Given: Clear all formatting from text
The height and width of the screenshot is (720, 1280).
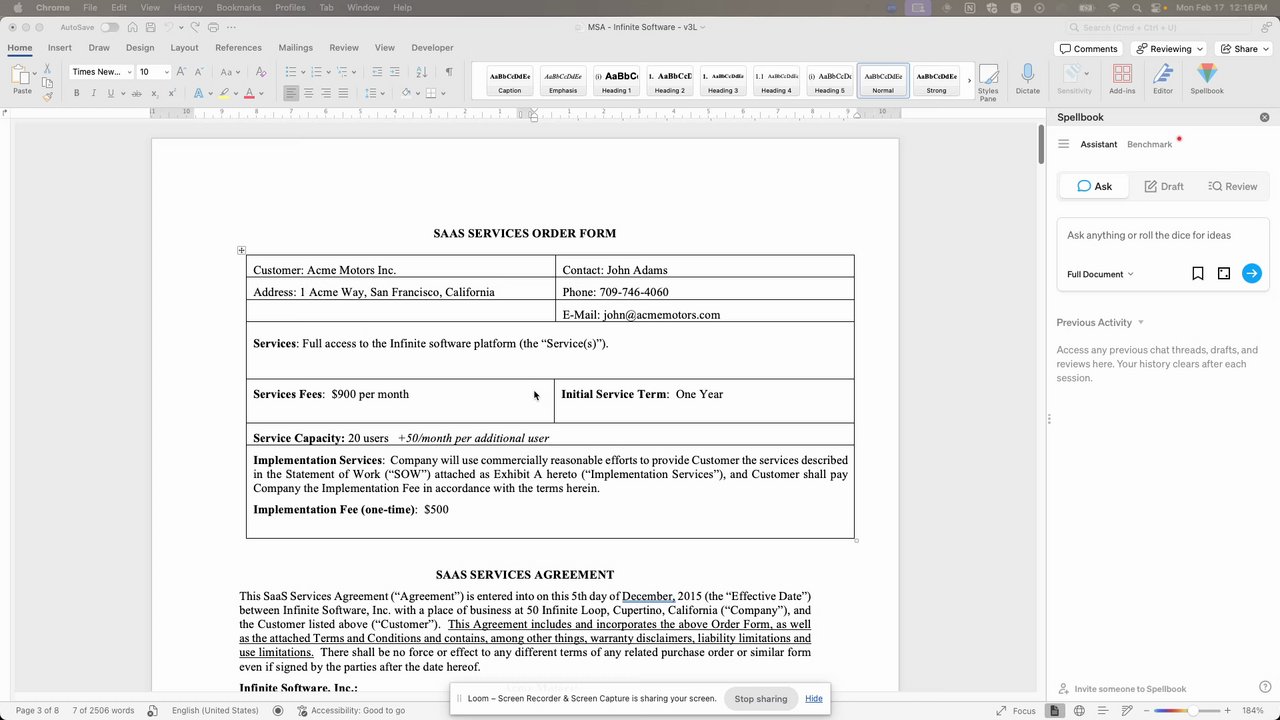Looking at the screenshot, I should (261, 72).
